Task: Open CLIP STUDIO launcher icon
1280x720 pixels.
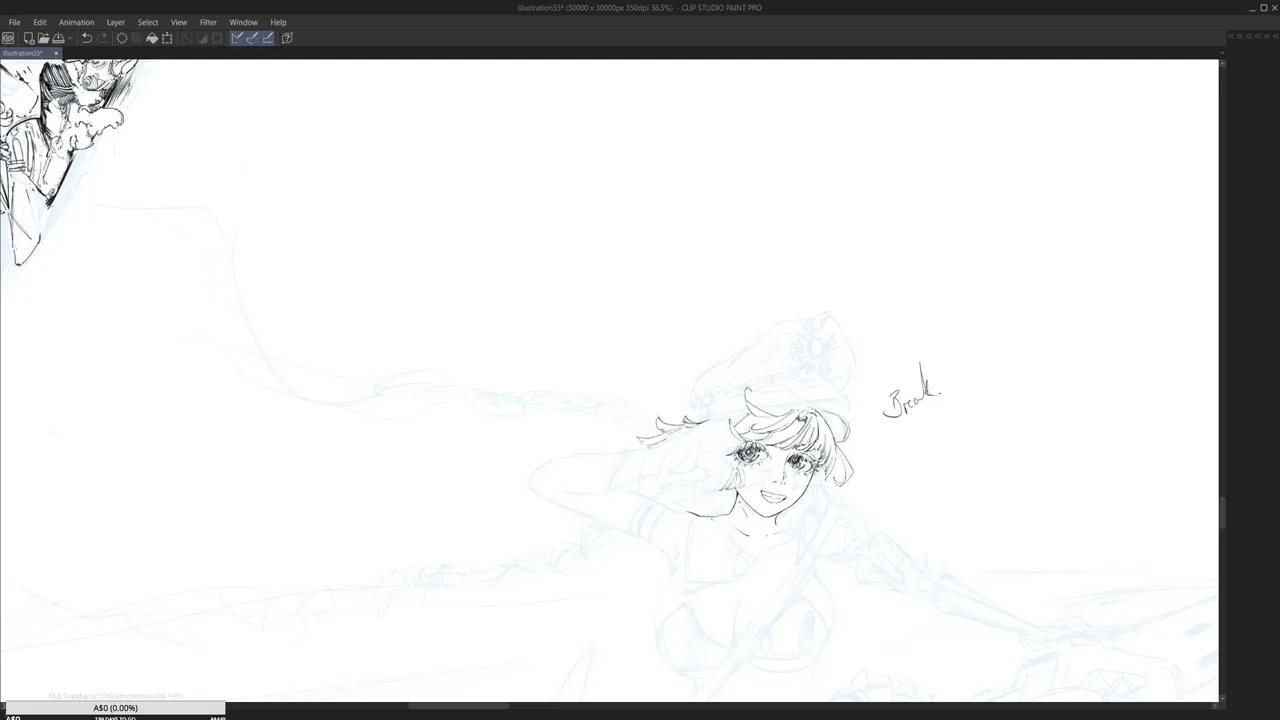Action: [x=8, y=38]
